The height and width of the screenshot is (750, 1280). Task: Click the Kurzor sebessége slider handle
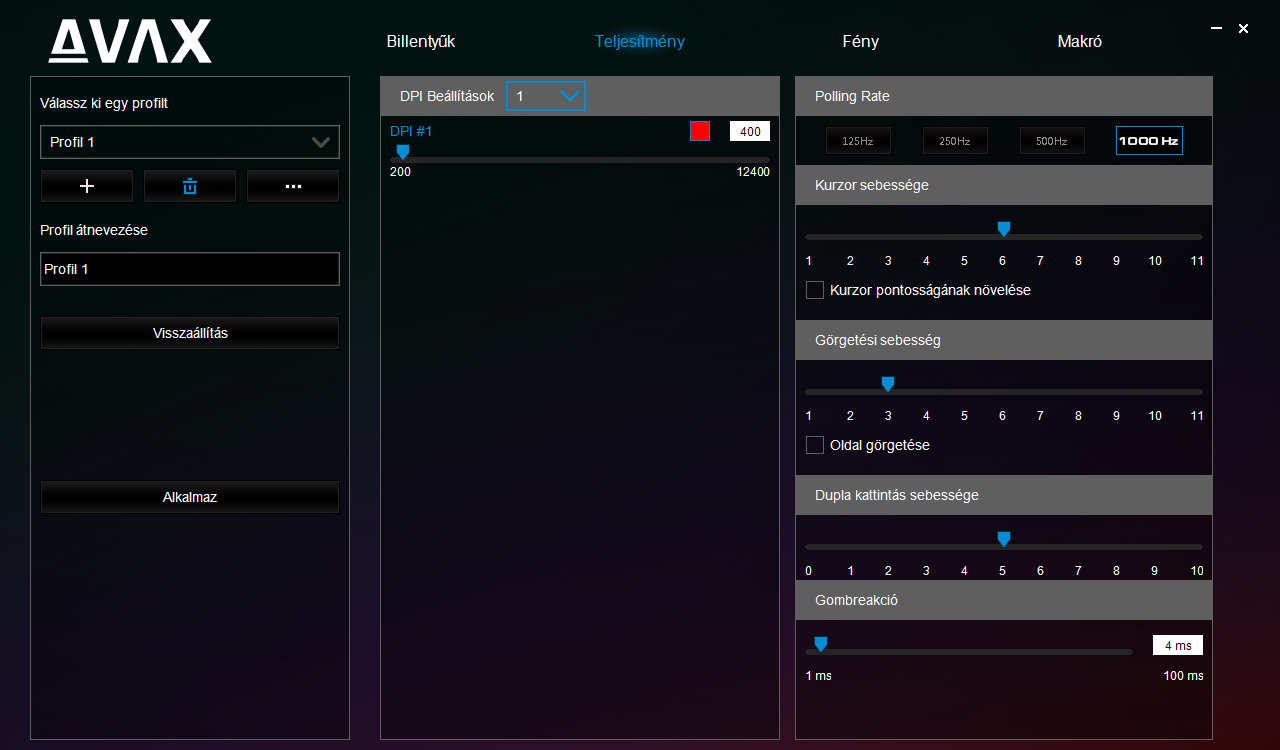pos(1004,230)
